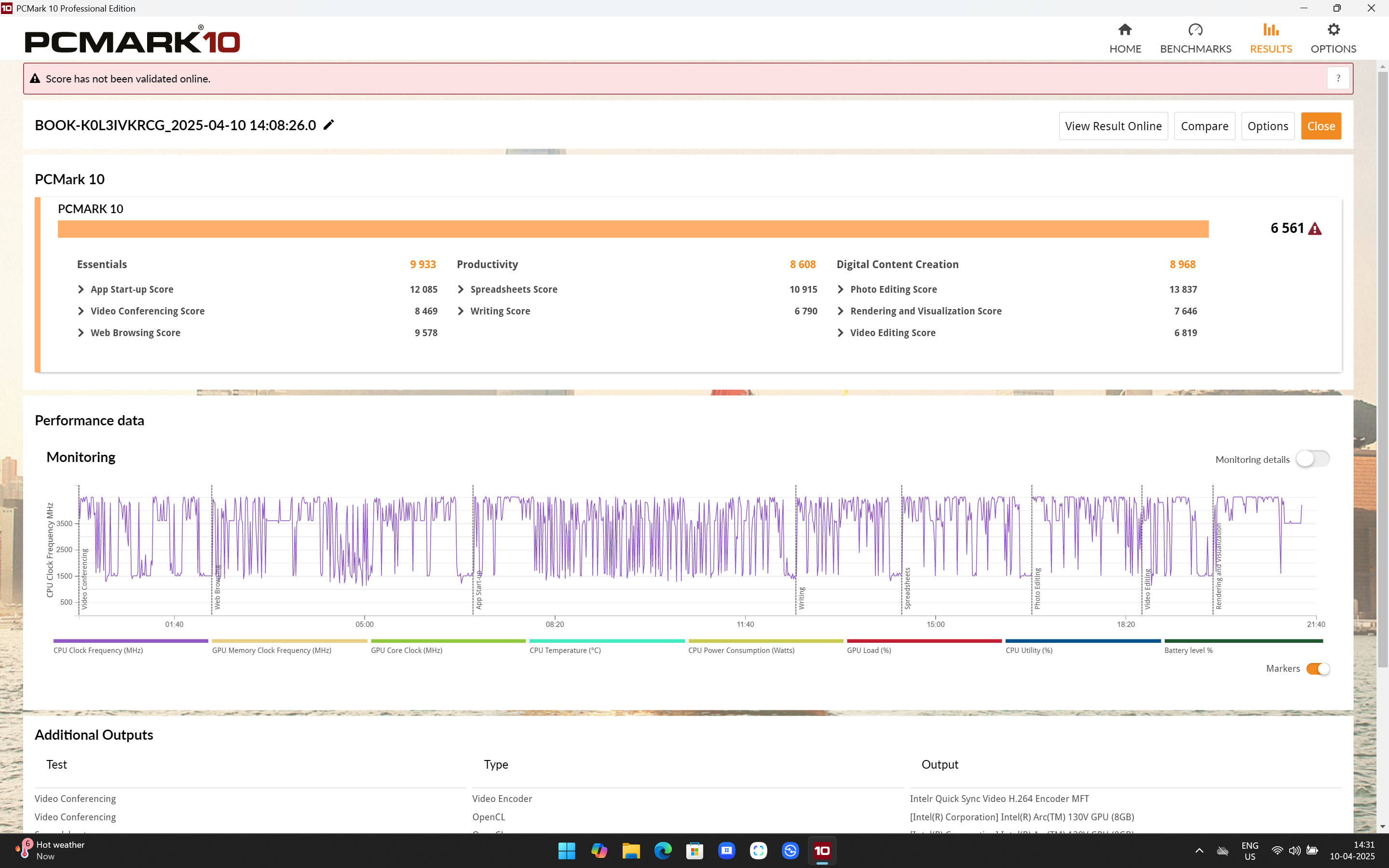
Task: Open the Hot weather widget
Action: click(x=51, y=850)
